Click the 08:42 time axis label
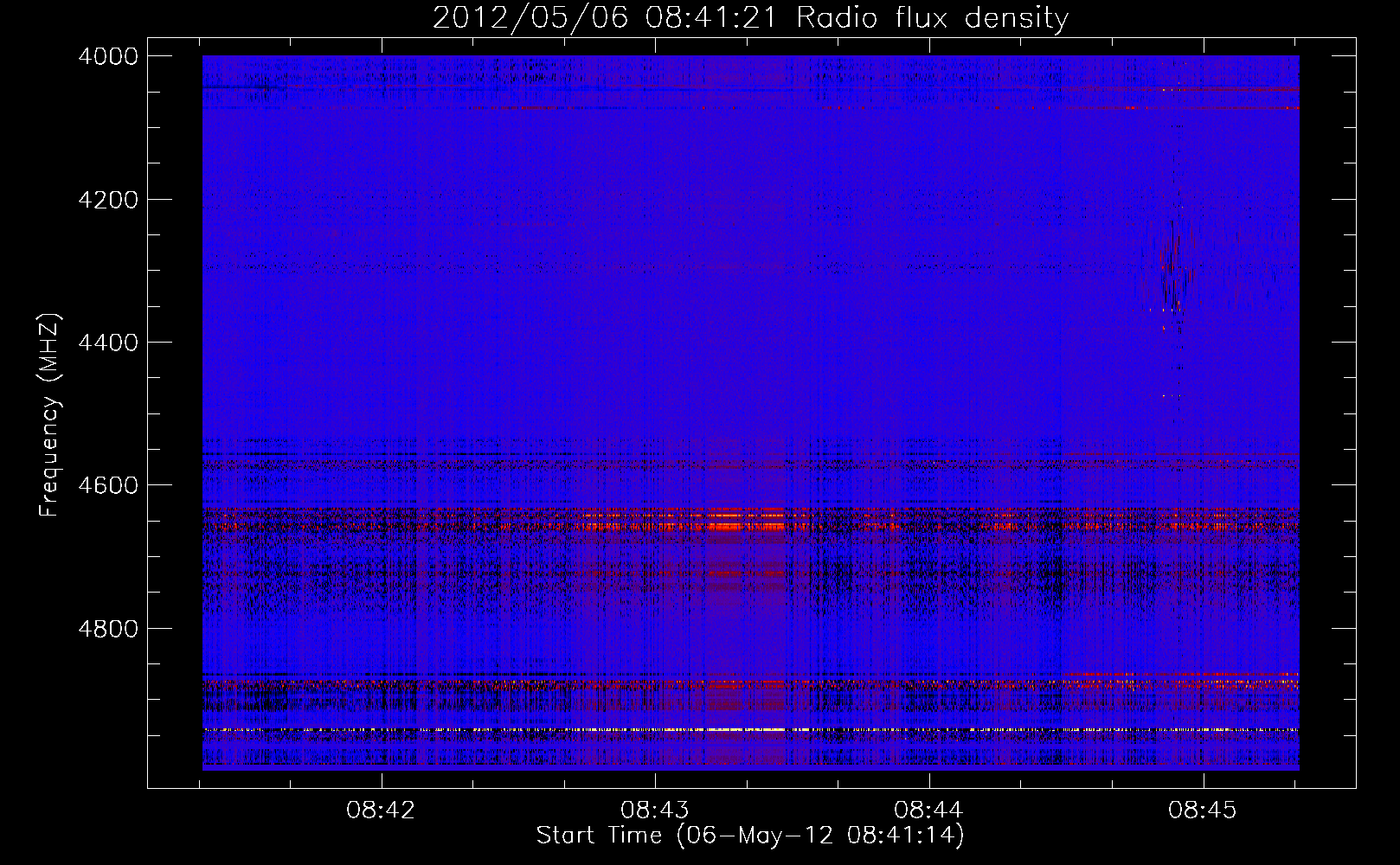1400x865 pixels. click(381, 810)
